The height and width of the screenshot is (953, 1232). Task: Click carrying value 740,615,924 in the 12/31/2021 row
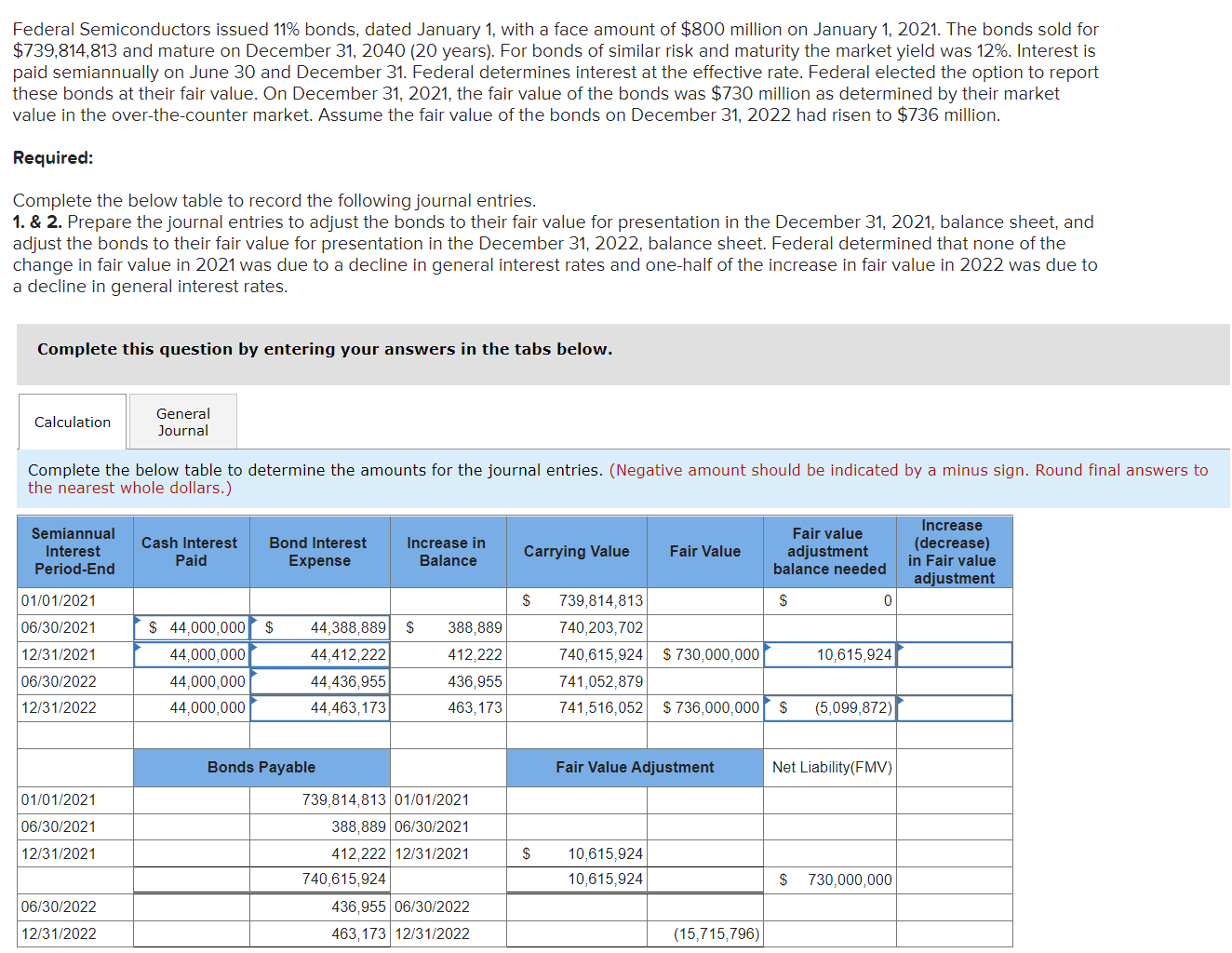577,655
